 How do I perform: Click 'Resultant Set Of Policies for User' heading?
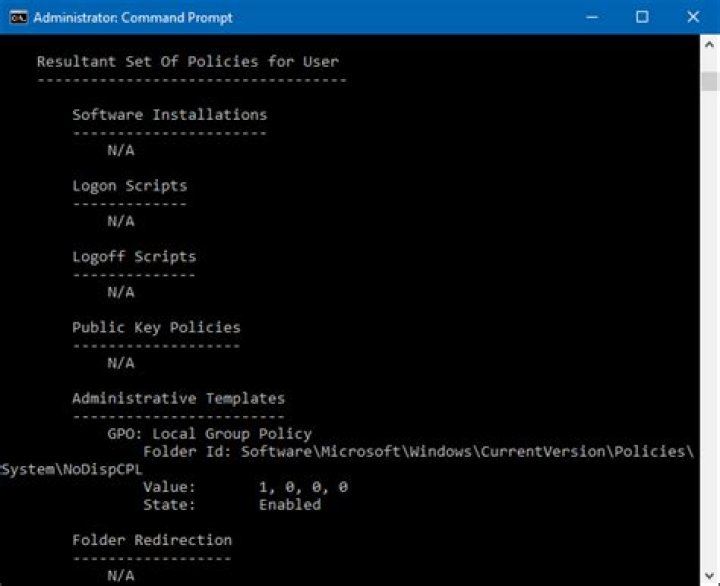(188, 62)
